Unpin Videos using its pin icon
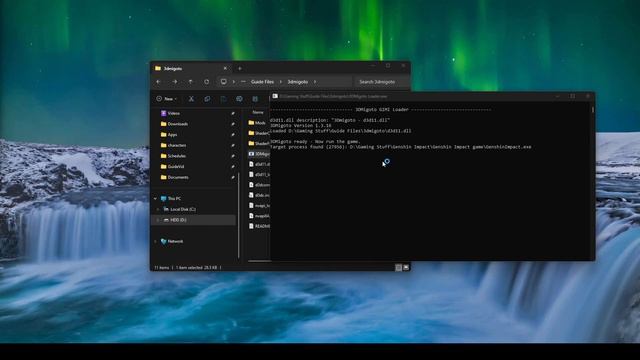 click(x=233, y=113)
